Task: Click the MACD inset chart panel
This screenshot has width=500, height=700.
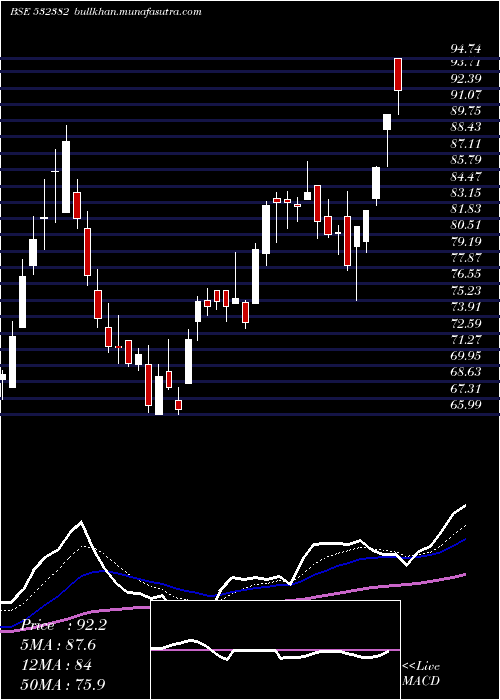Action: point(275,650)
